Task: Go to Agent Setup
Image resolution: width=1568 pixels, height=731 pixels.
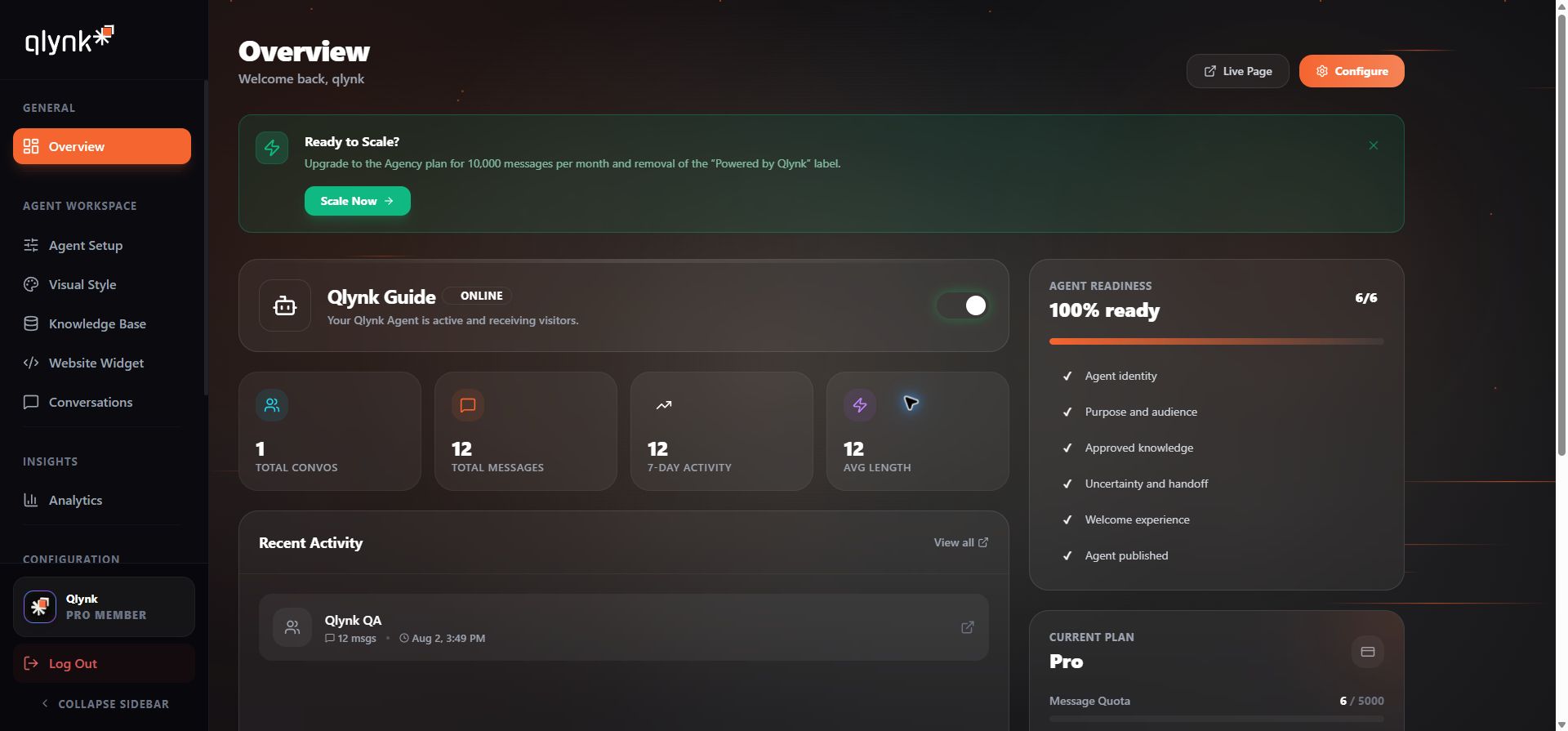Action: coord(102,245)
